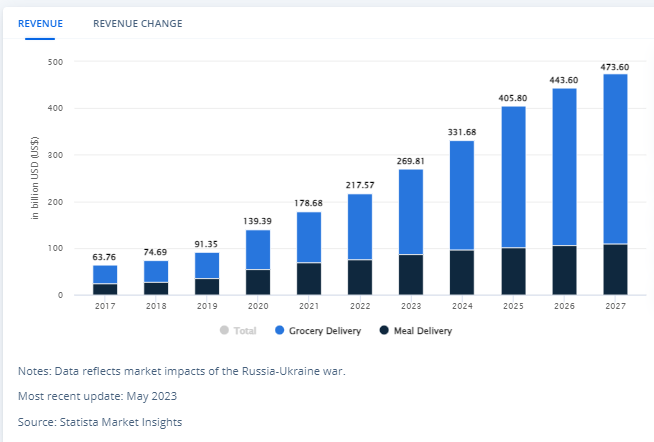Image resolution: width=654 pixels, height=442 pixels.
Task: Click the 91.35 total value label
Action: pyautogui.click(x=206, y=244)
